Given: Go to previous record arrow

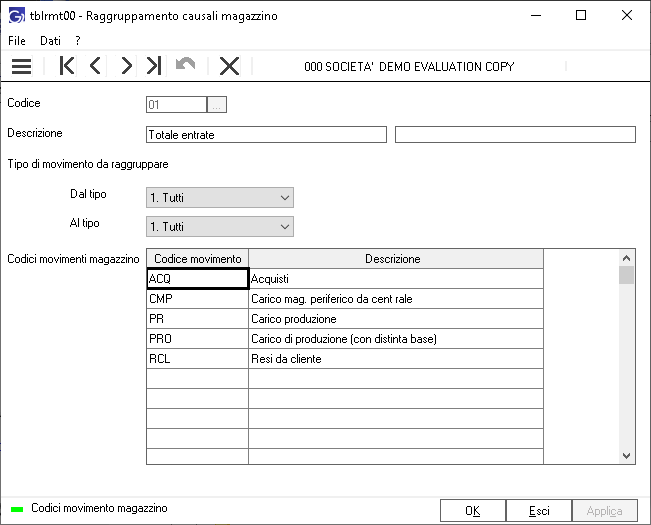Looking at the screenshot, I should (95, 66).
